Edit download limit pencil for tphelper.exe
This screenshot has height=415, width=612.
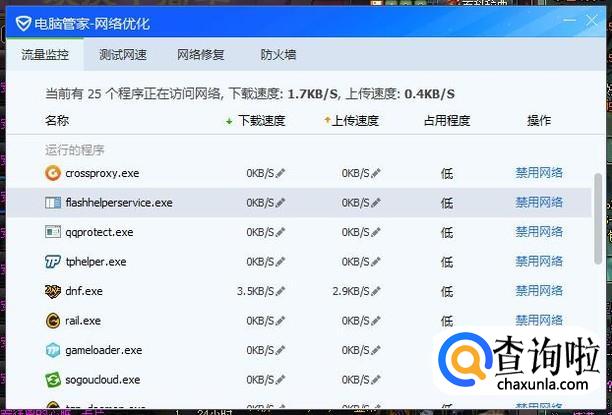point(280,262)
